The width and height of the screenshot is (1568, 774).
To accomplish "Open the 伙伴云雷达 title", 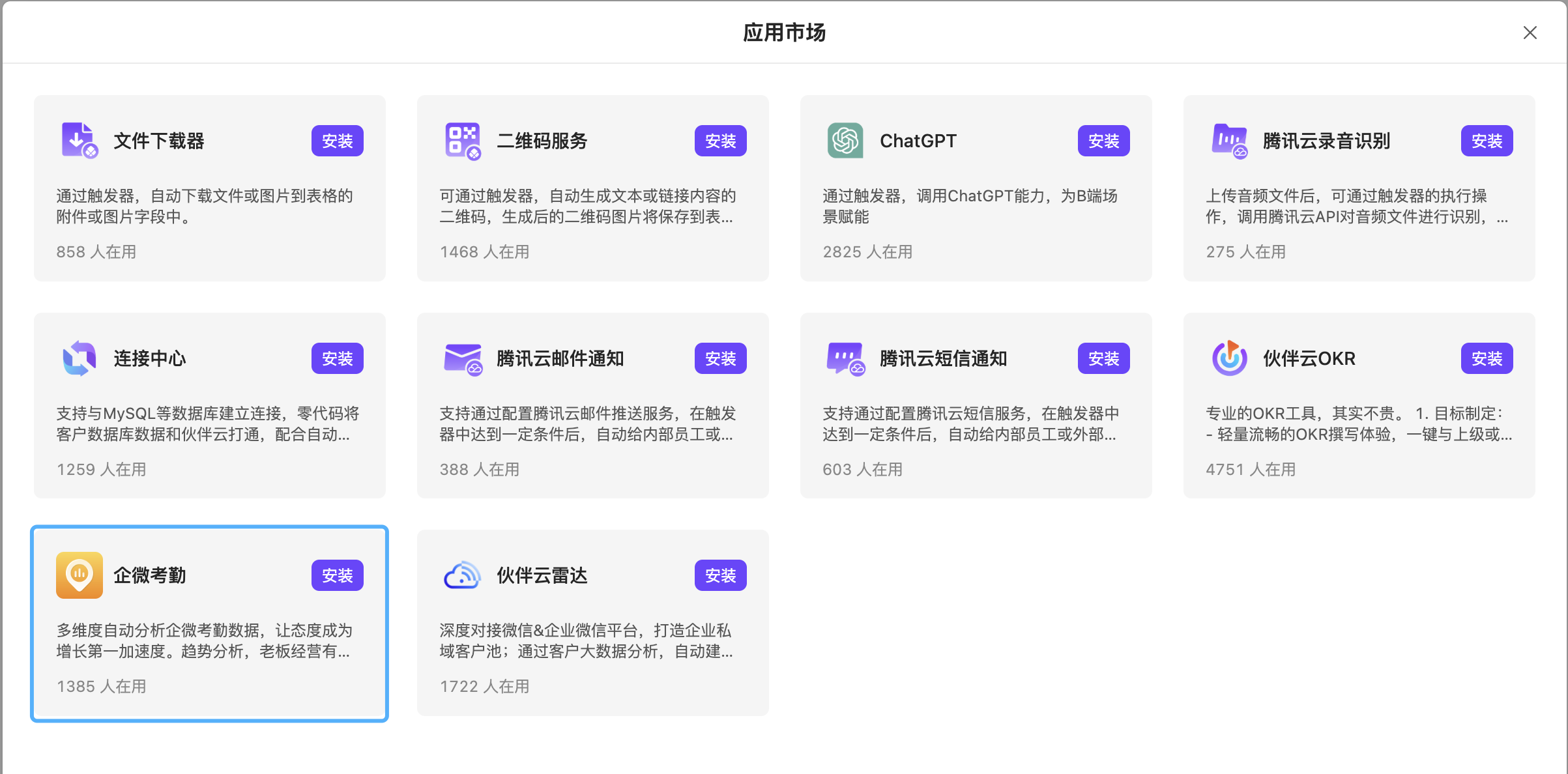I will point(542,575).
